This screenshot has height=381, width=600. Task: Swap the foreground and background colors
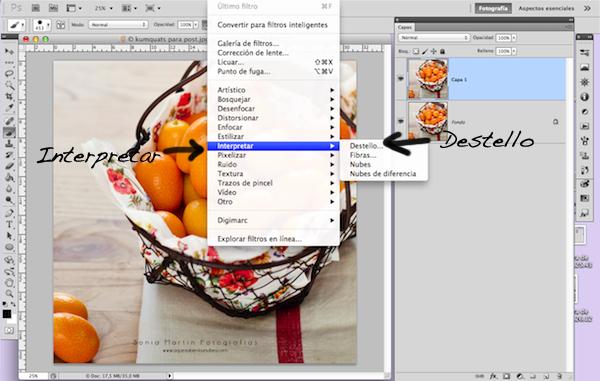pyautogui.click(x=13, y=304)
